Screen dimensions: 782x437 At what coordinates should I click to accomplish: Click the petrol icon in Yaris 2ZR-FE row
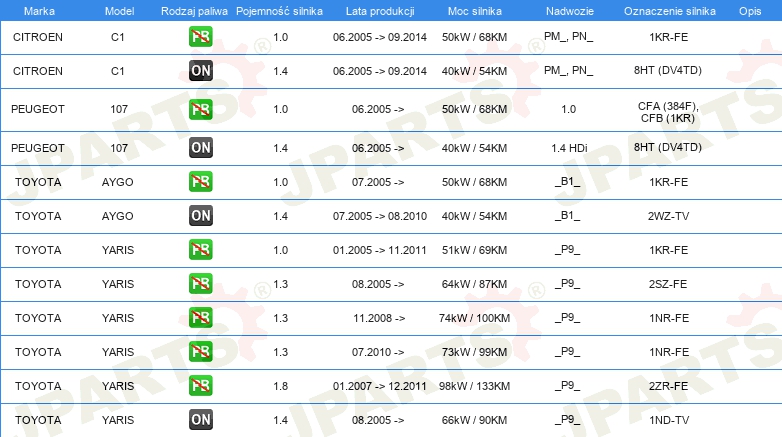[x=200, y=386]
